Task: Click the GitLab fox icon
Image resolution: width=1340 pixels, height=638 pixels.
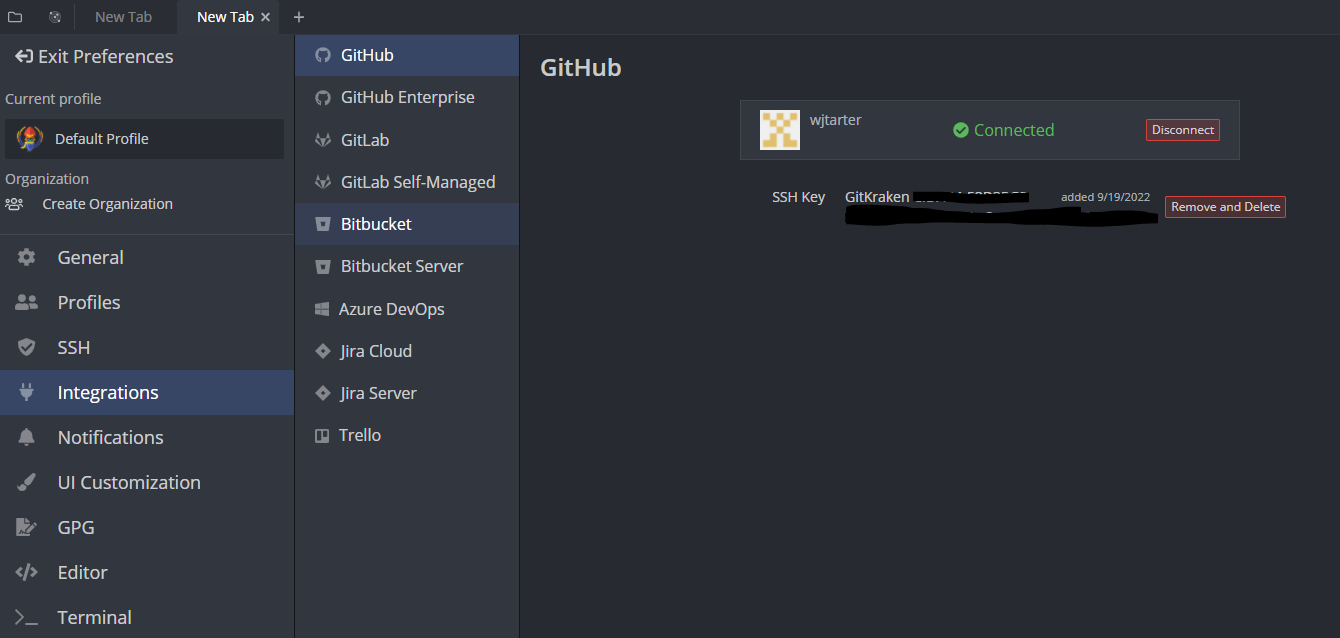Action: coord(323,140)
